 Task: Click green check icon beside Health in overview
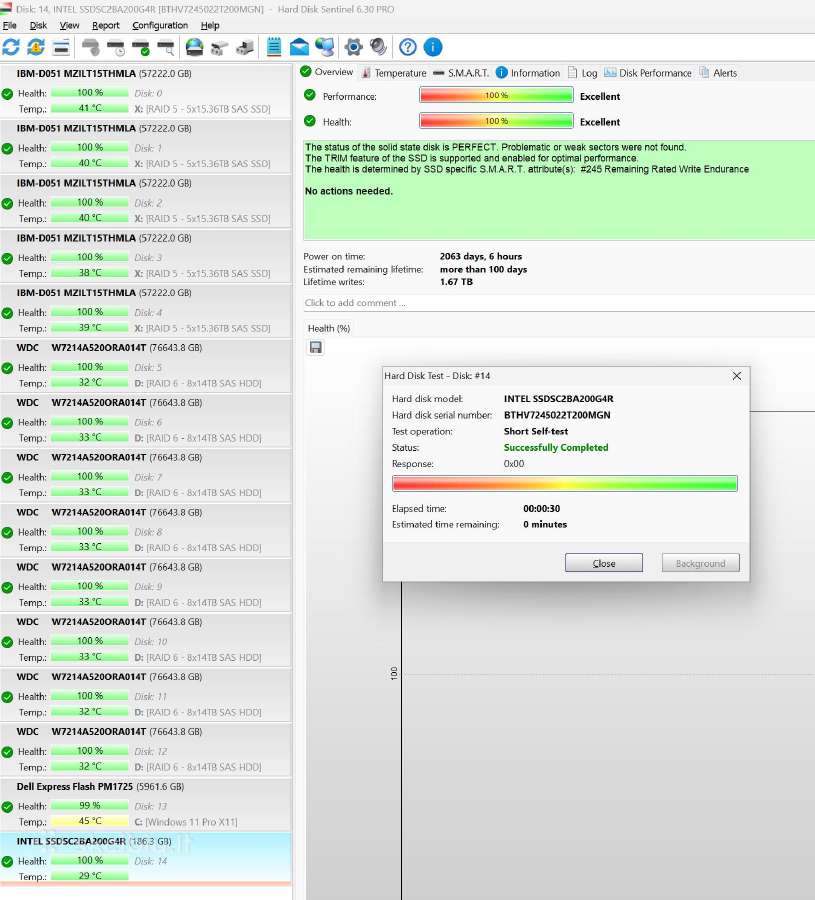click(310, 121)
